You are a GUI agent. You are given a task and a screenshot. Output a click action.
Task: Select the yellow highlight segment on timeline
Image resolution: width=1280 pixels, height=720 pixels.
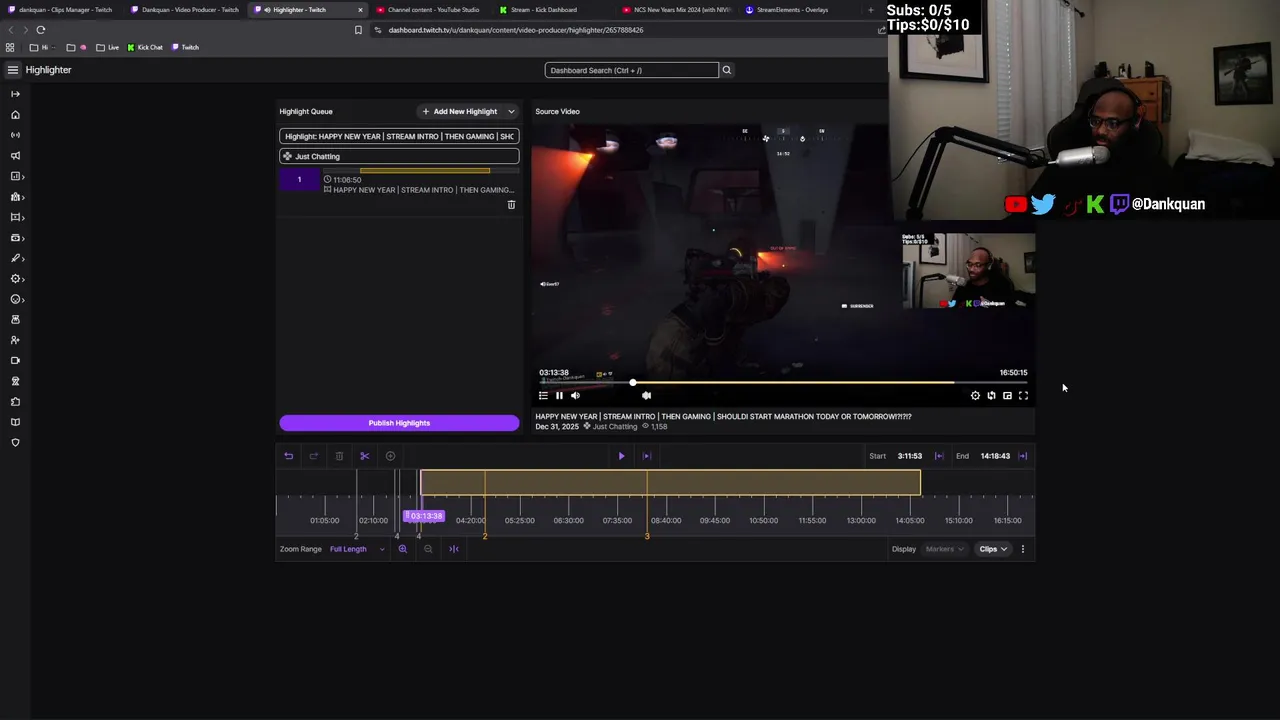click(670, 483)
